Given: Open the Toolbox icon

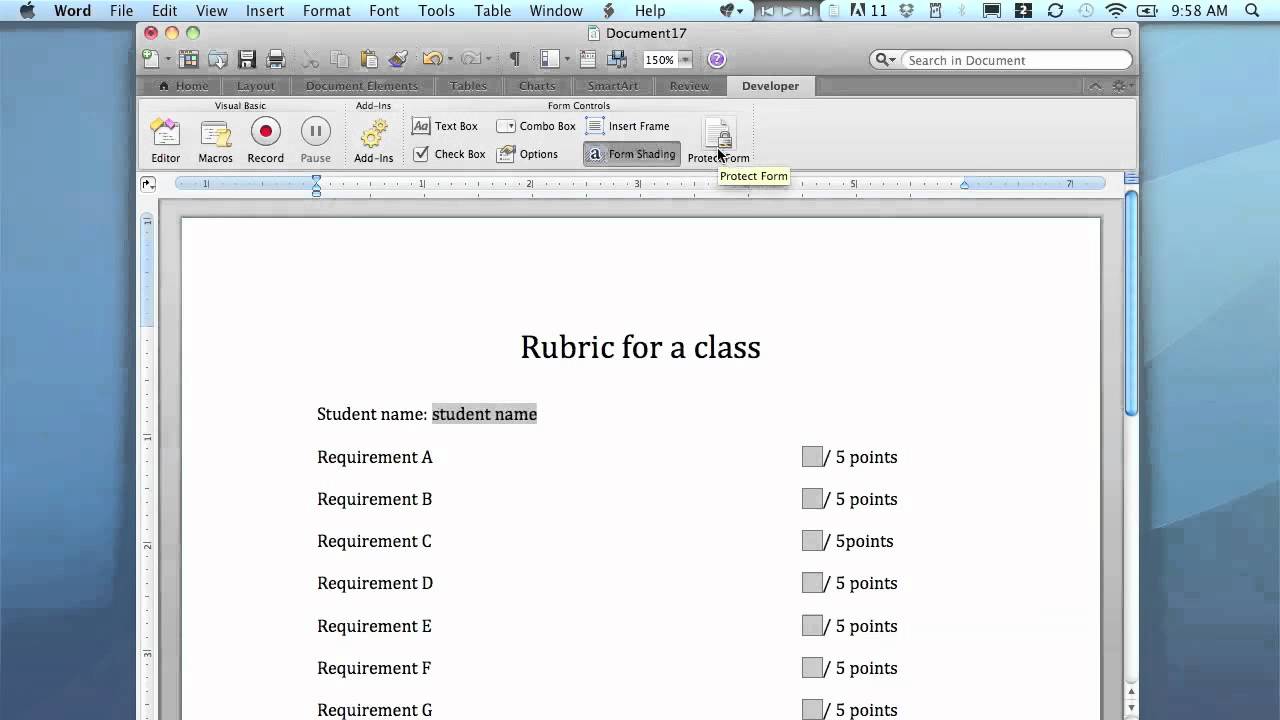Looking at the screenshot, I should pyautogui.click(x=588, y=59).
